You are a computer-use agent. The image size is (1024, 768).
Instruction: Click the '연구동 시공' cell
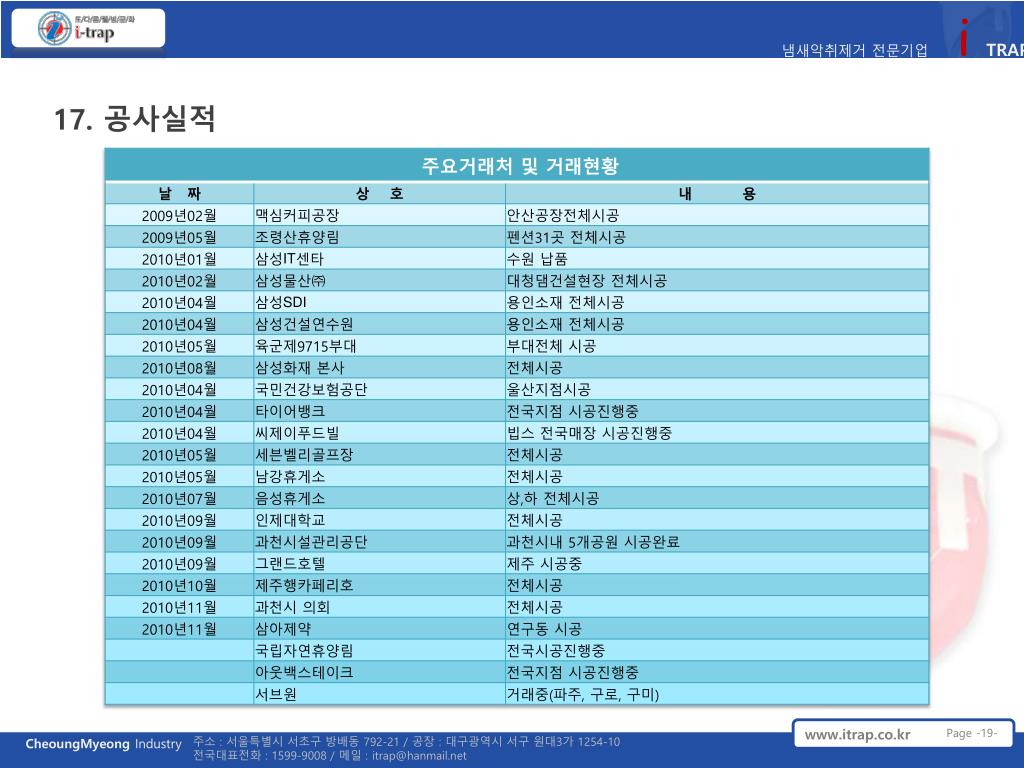(x=717, y=629)
